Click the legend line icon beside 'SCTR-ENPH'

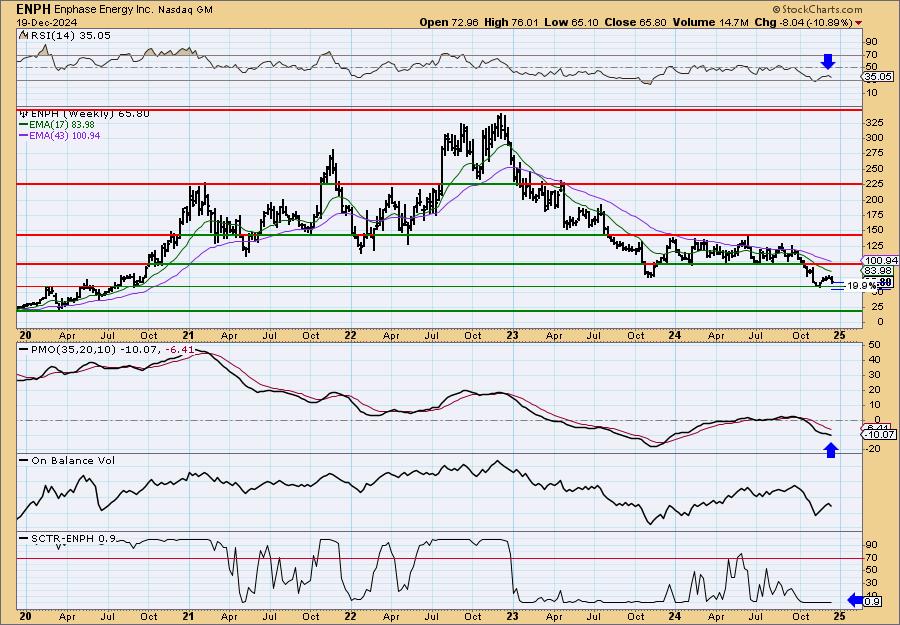tap(24, 538)
